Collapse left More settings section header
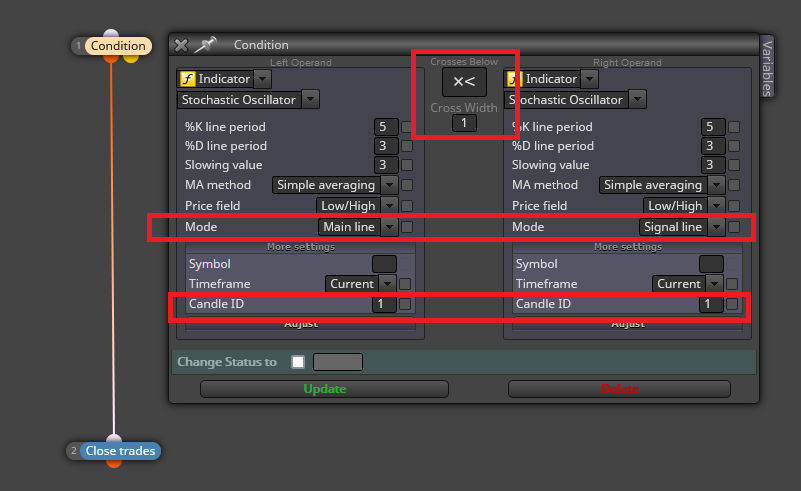801x491 pixels. (x=300, y=247)
